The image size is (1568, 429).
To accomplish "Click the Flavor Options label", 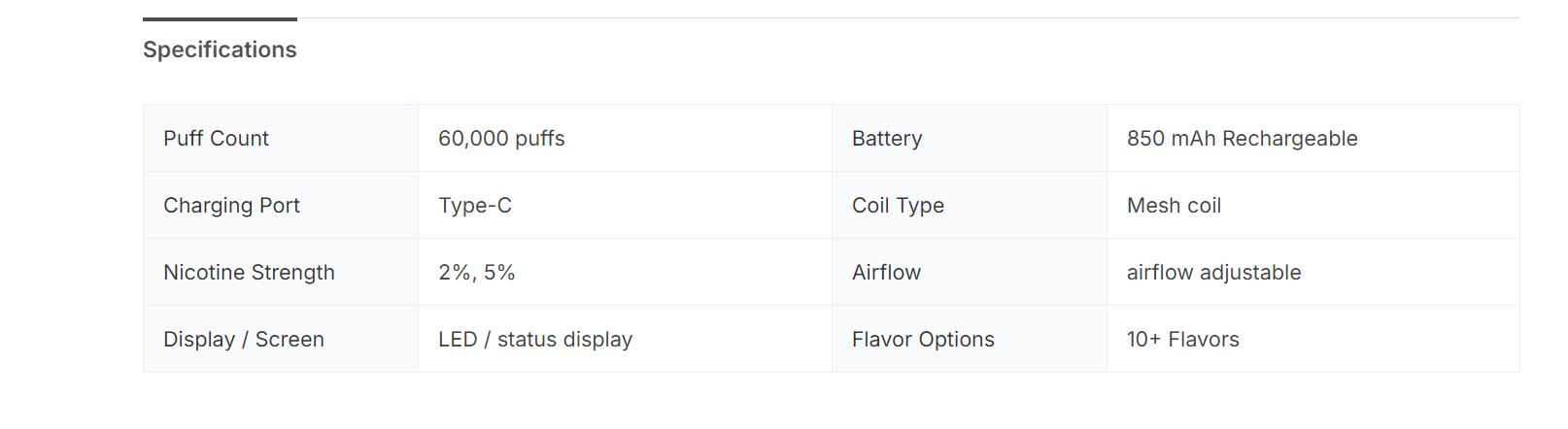I will [x=923, y=340].
